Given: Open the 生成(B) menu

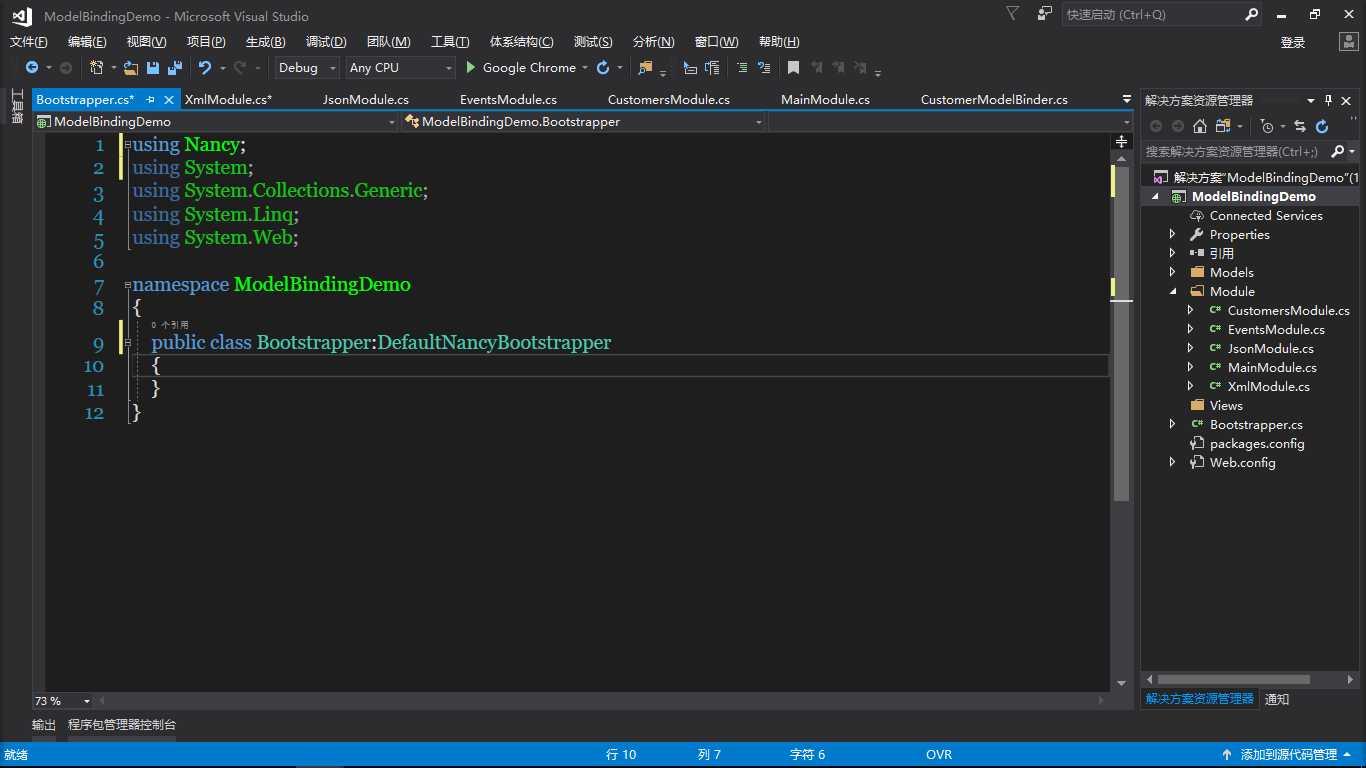Looking at the screenshot, I should tap(265, 42).
